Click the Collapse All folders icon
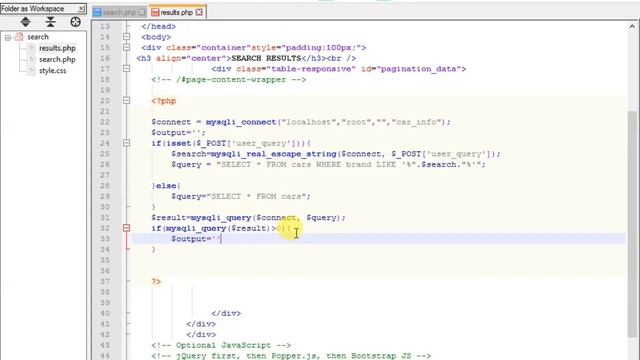This screenshot has height=360, width=640. [51, 22]
